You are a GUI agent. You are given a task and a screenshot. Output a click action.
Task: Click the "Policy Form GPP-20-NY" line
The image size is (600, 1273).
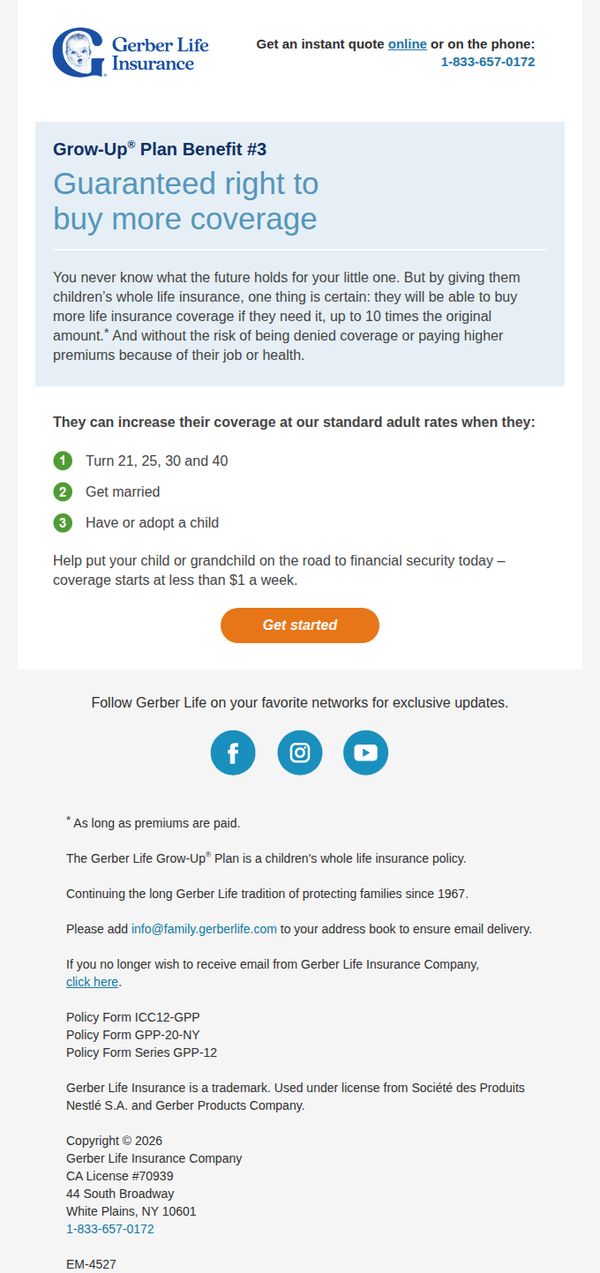[x=126, y=1035]
